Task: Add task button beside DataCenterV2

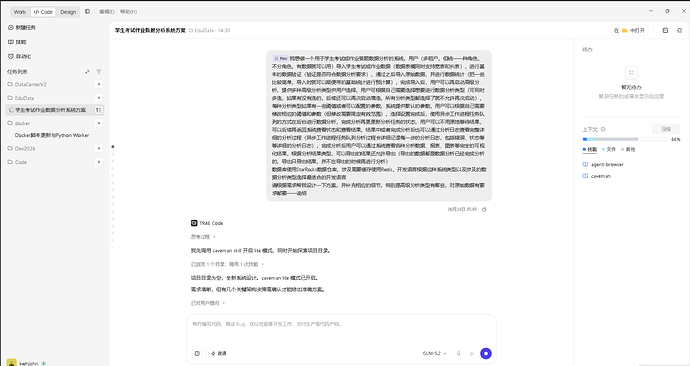Action: [99, 84]
